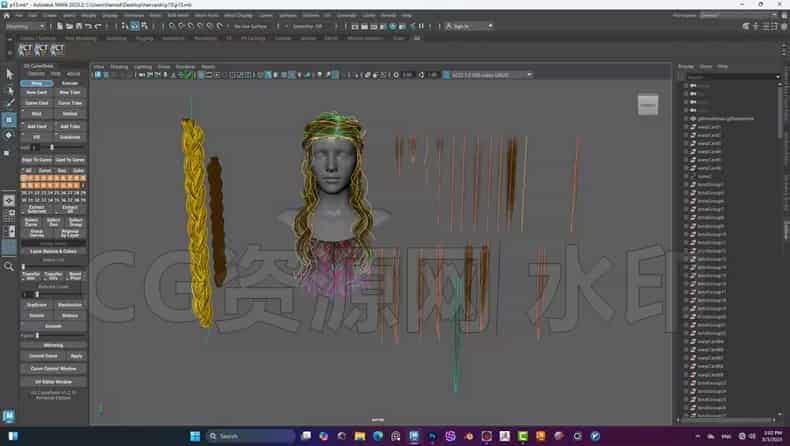Open the viewport Show menu
The image size is (790, 446).
[x=164, y=67]
